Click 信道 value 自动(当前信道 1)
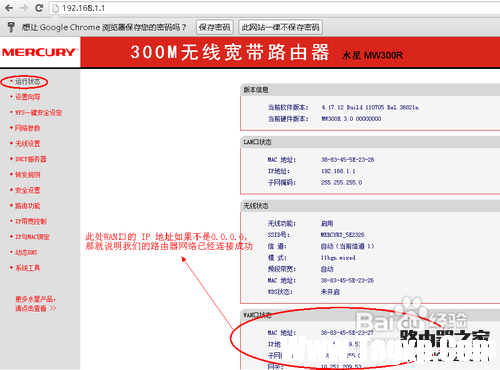 (x=347, y=246)
